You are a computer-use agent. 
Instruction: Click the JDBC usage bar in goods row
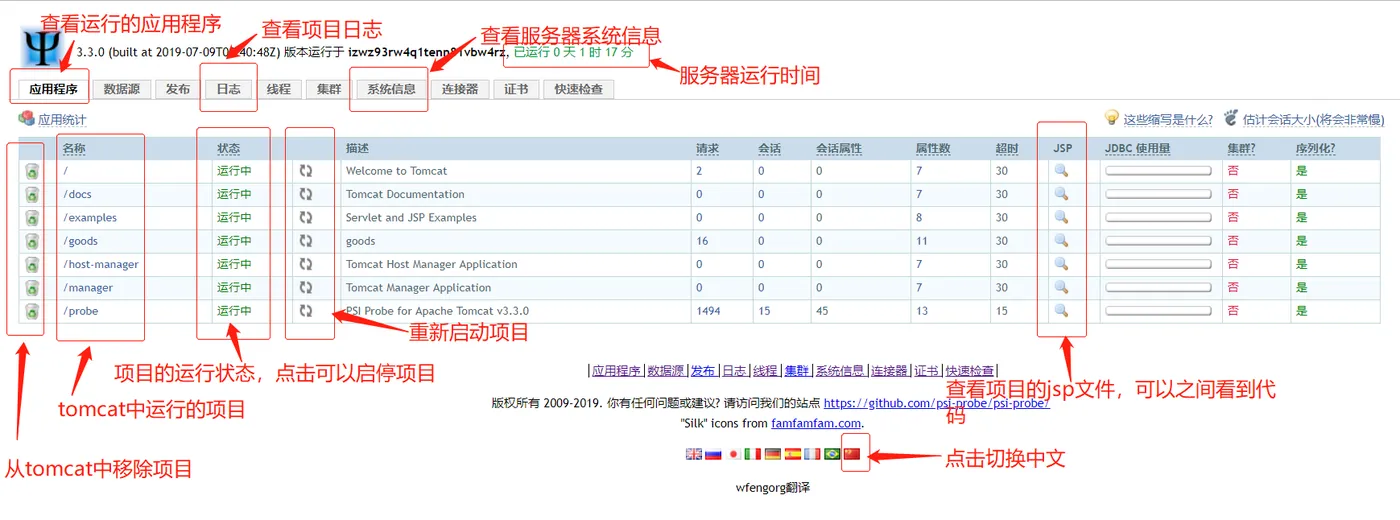[x=1158, y=241]
